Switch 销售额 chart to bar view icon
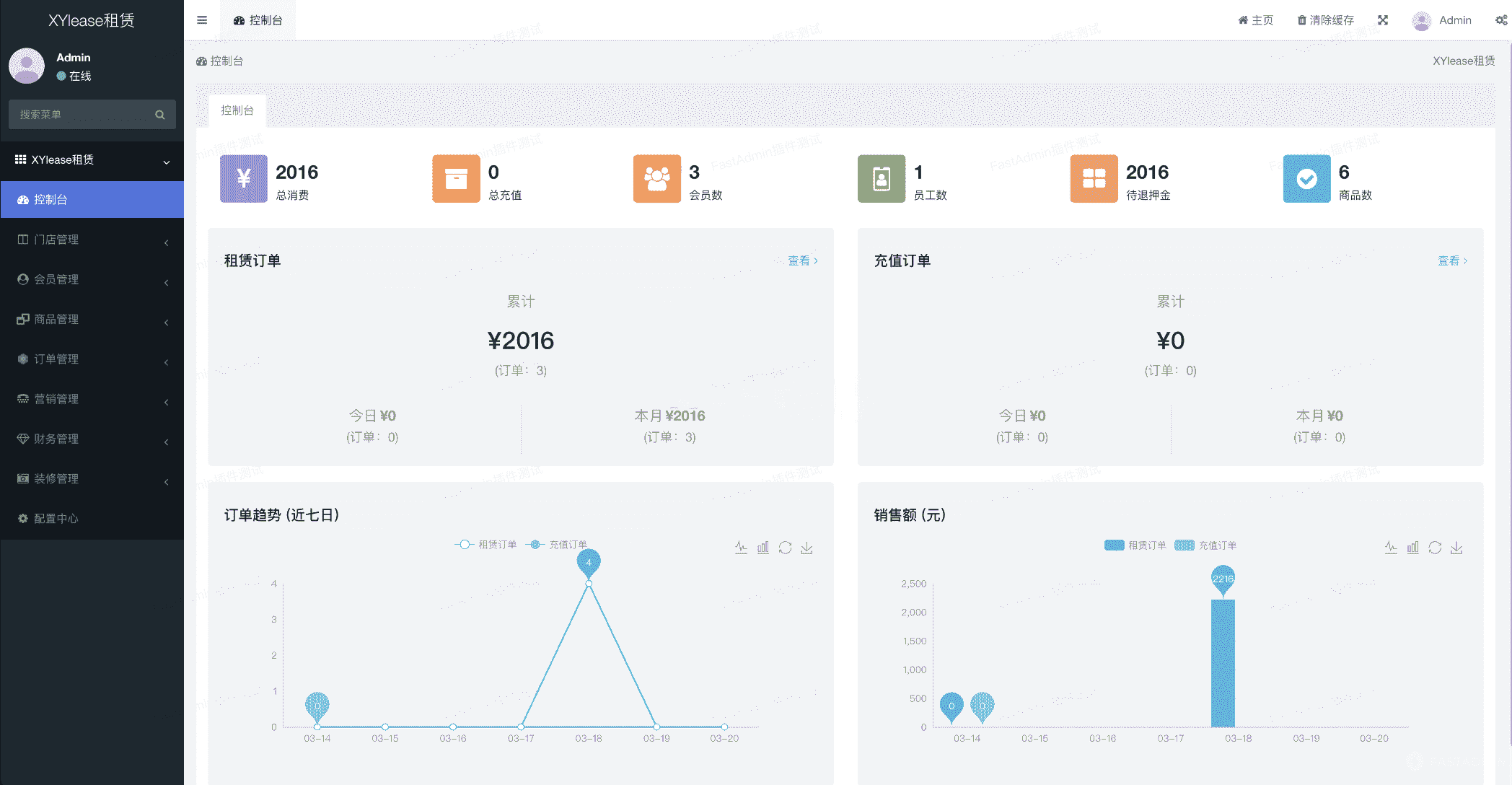 (1413, 548)
